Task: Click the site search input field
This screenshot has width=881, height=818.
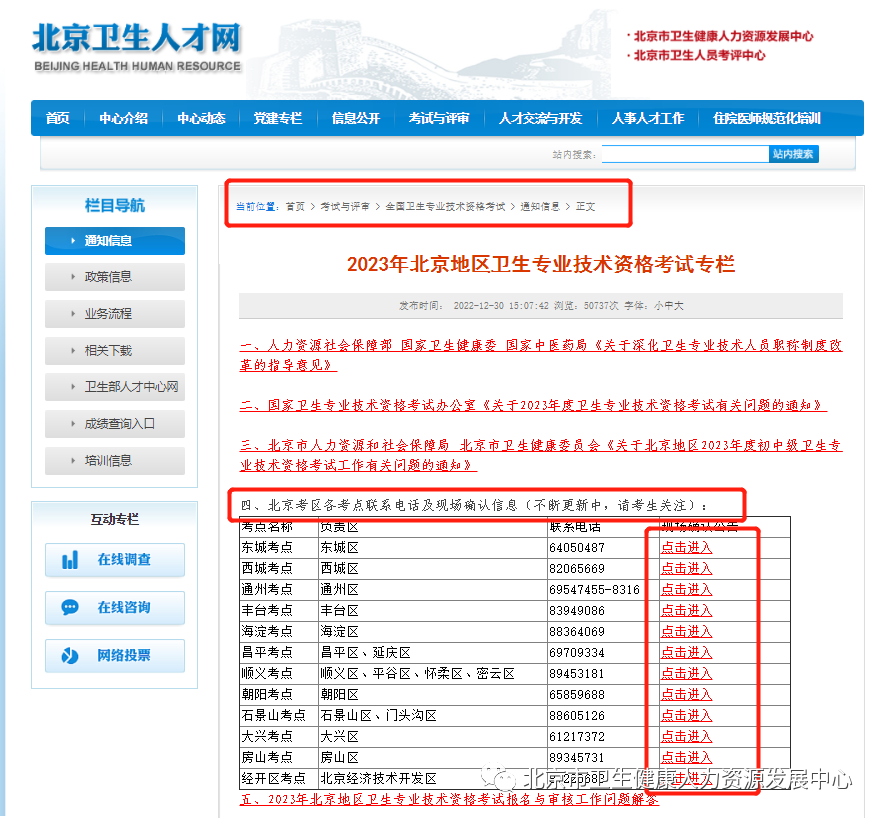Action: click(685, 153)
